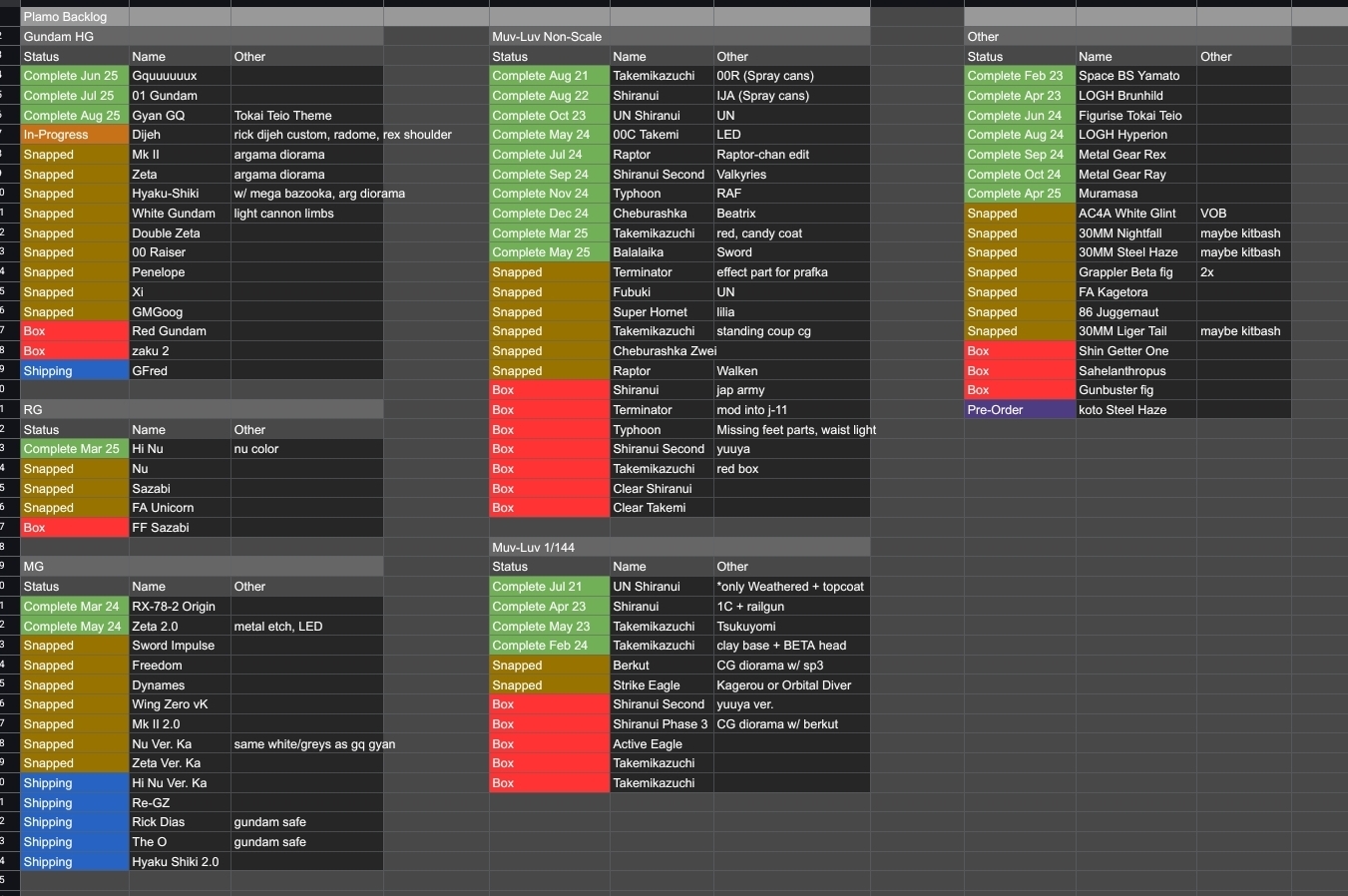Viewport: 1348px width, 896px height.
Task: Click the Rick Dias cell
Action: point(180,822)
